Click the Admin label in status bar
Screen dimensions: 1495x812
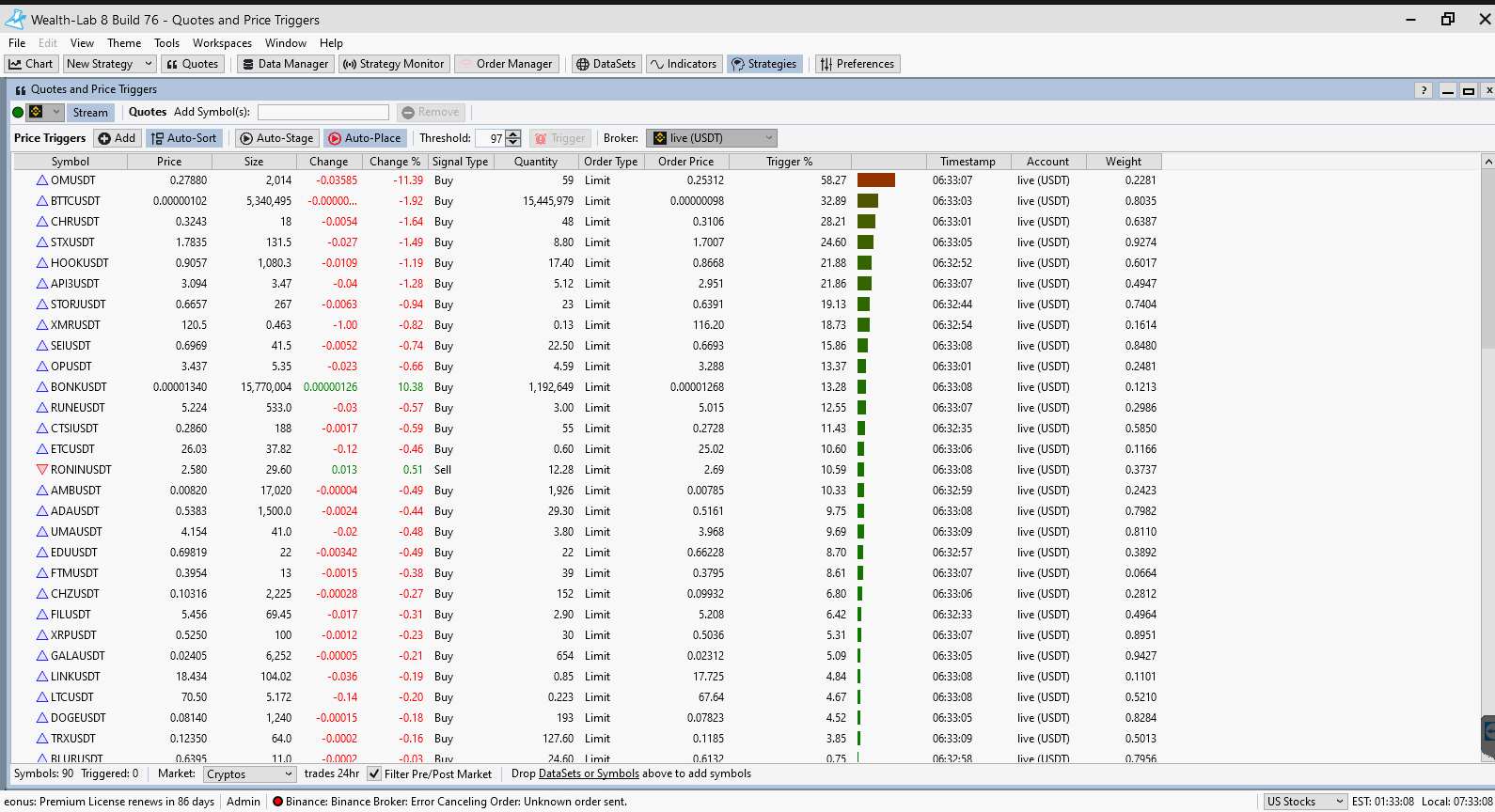click(244, 802)
